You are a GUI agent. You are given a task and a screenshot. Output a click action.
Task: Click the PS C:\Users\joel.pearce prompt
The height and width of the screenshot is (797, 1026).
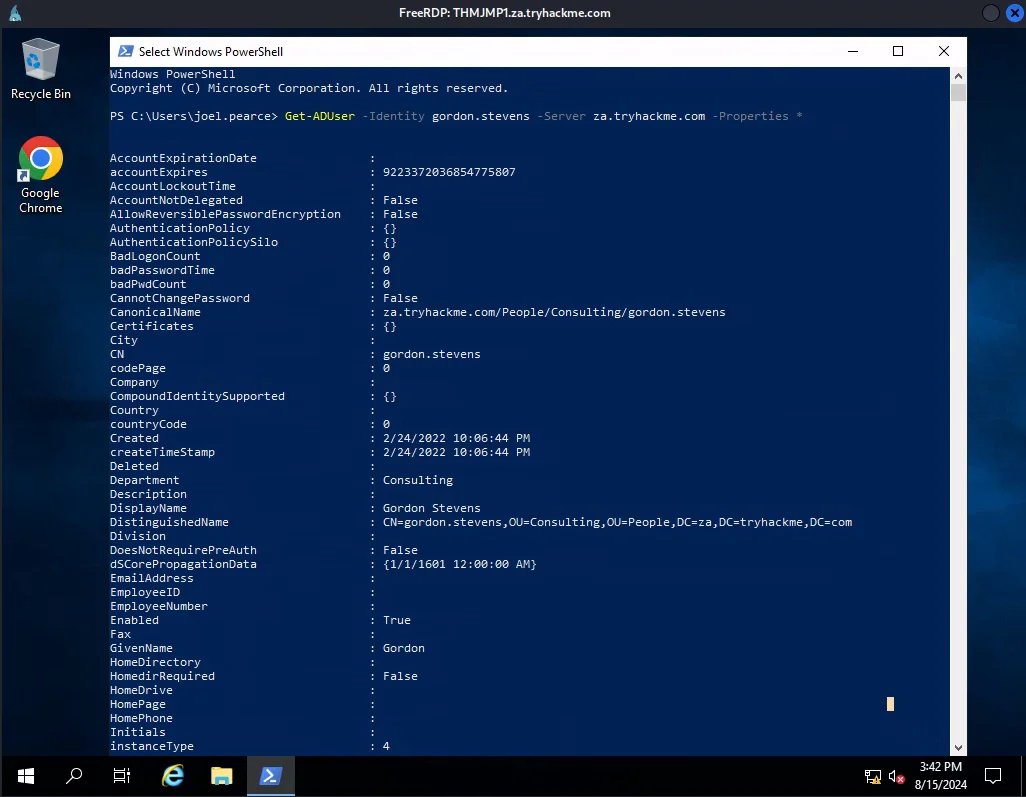point(194,116)
